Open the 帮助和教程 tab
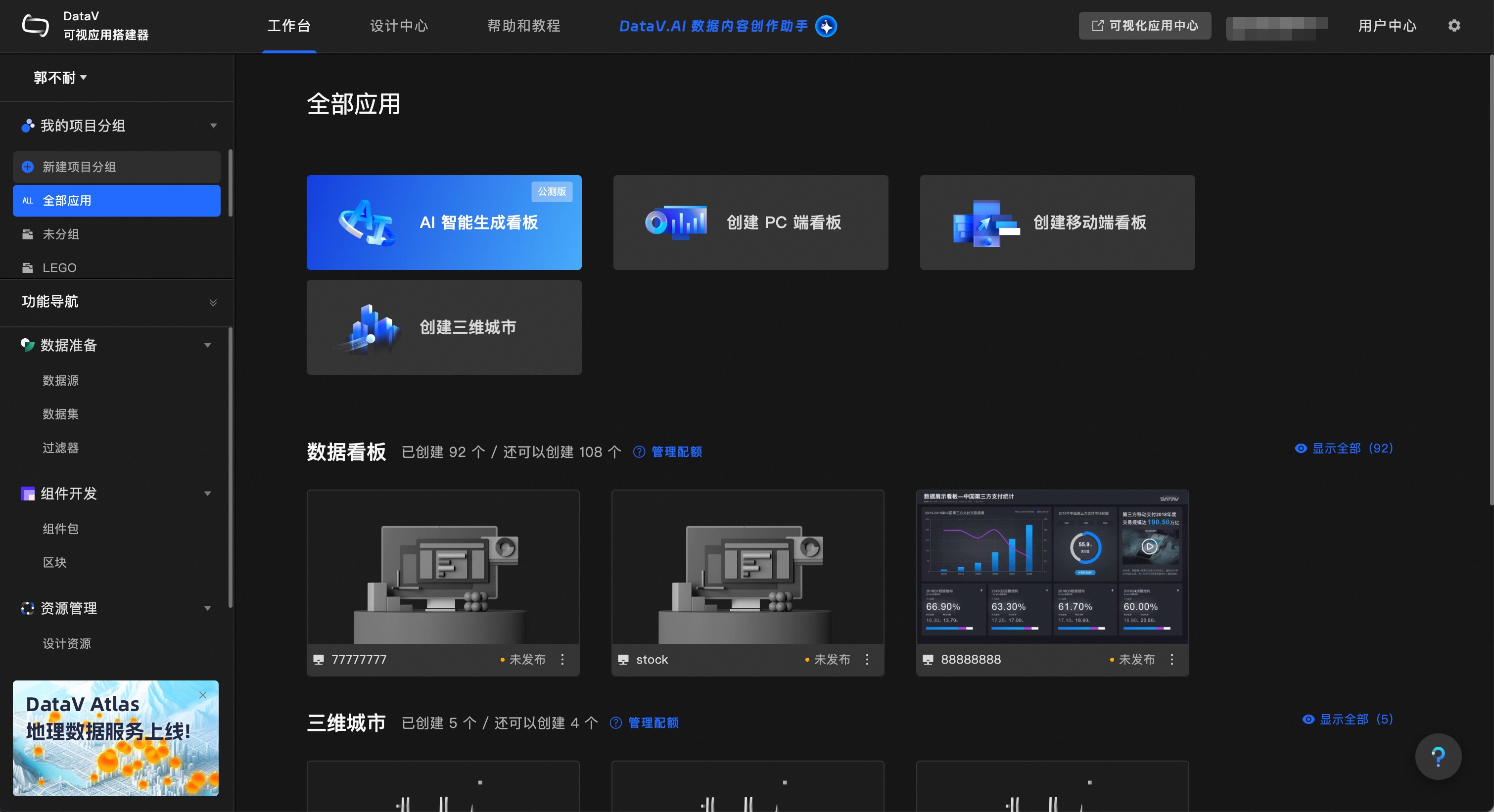1494x812 pixels. tap(523, 26)
